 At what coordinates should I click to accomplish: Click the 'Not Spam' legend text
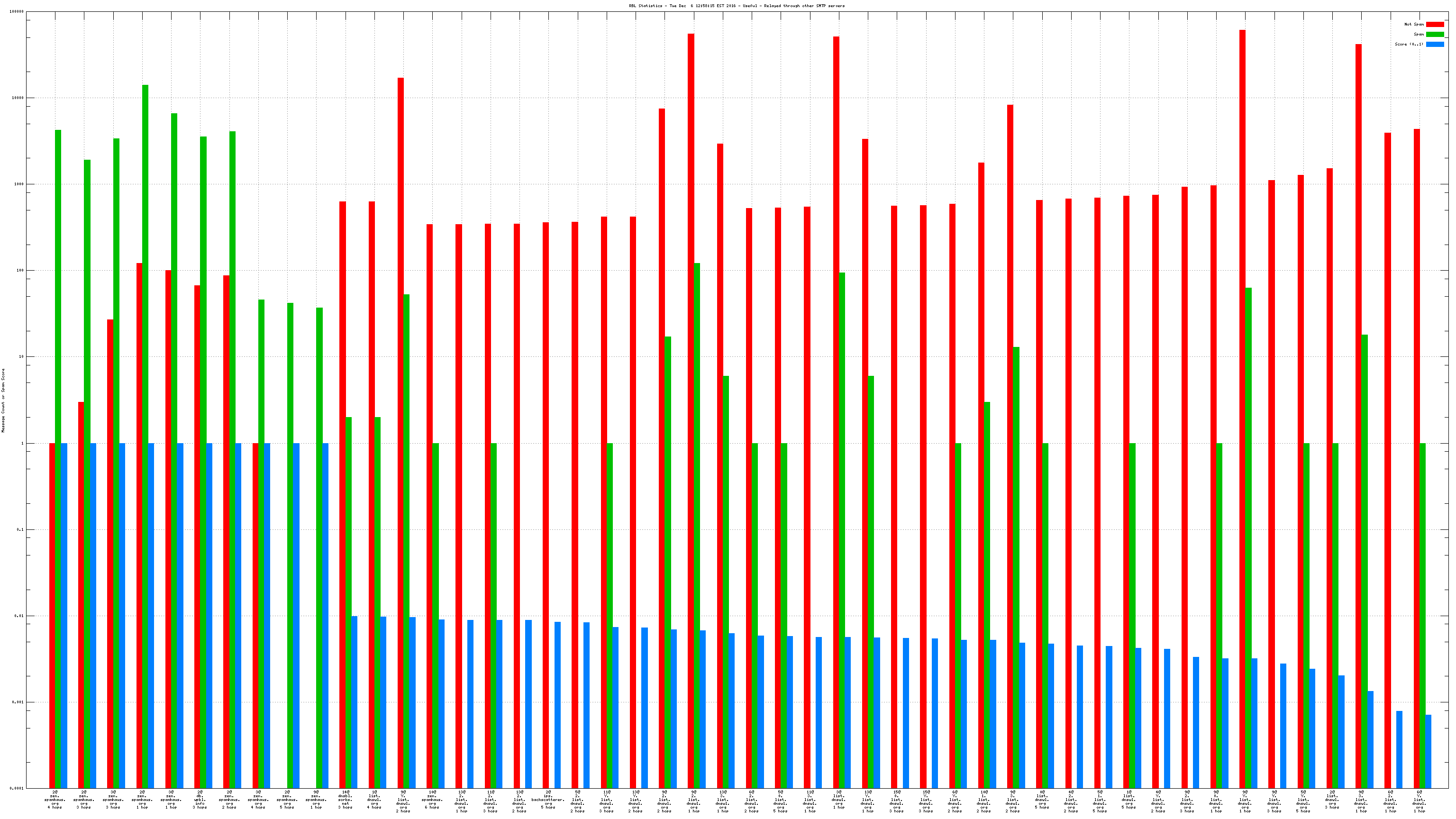[1414, 24]
